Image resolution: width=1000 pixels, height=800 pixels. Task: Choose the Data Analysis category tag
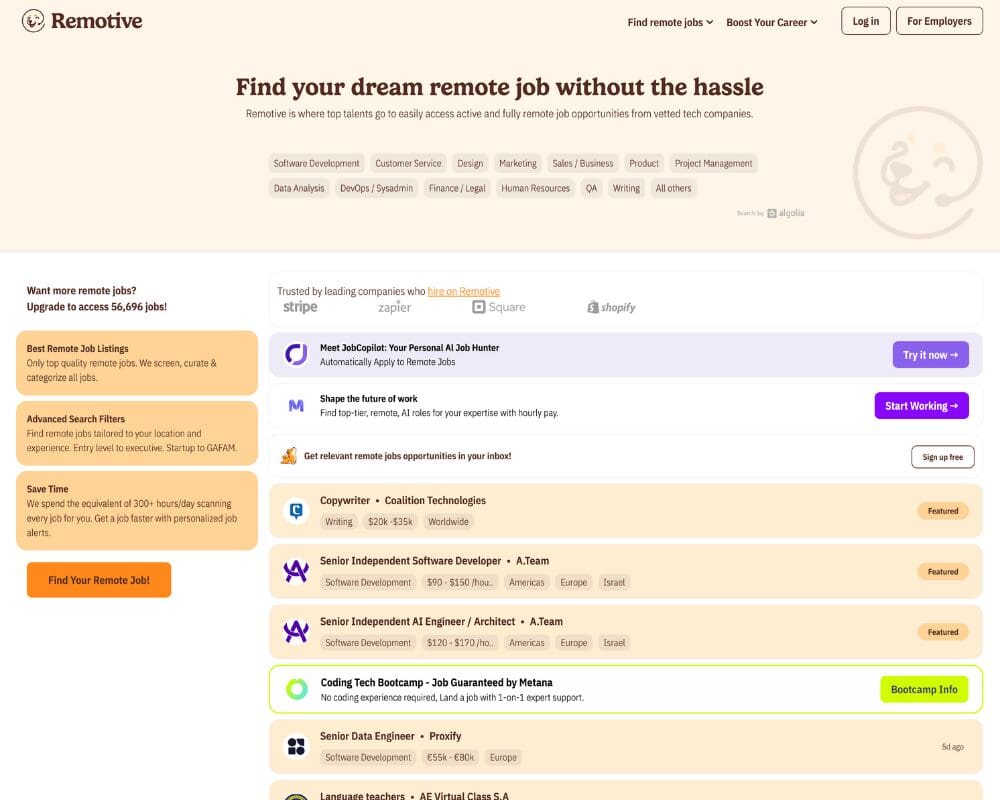click(299, 188)
